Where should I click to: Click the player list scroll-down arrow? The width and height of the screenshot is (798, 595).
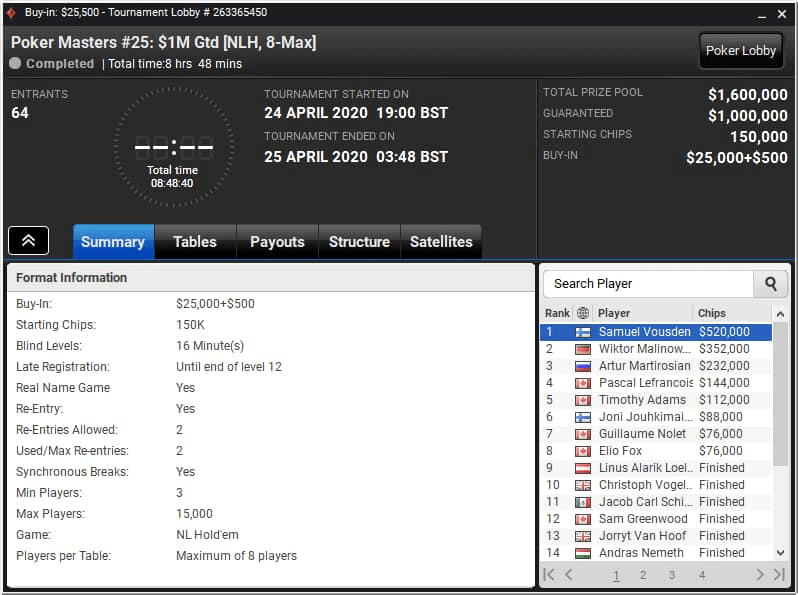780,553
